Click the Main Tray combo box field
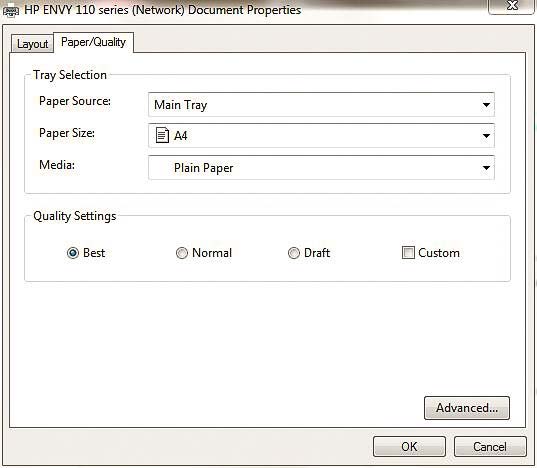537x468 pixels. pos(321,104)
